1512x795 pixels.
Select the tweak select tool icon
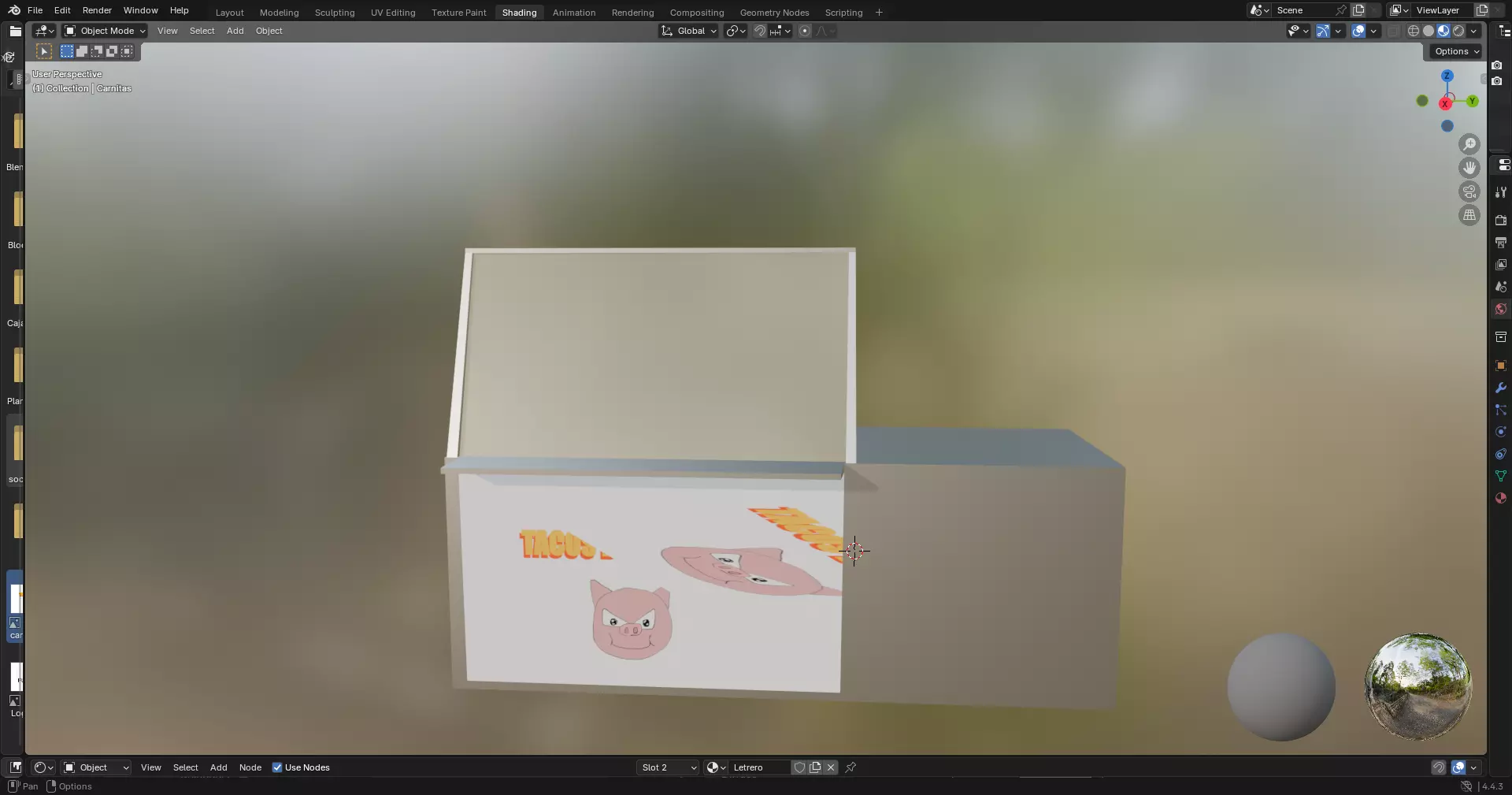44,51
